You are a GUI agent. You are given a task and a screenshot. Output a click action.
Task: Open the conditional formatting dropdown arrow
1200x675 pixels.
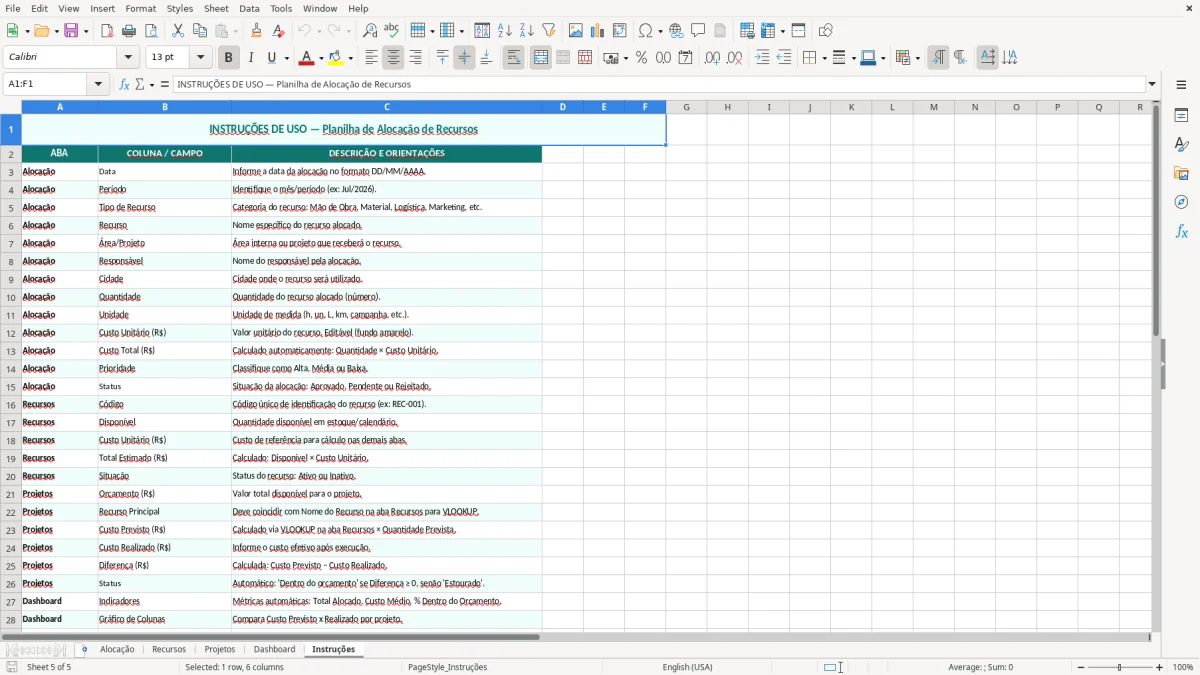tap(917, 58)
